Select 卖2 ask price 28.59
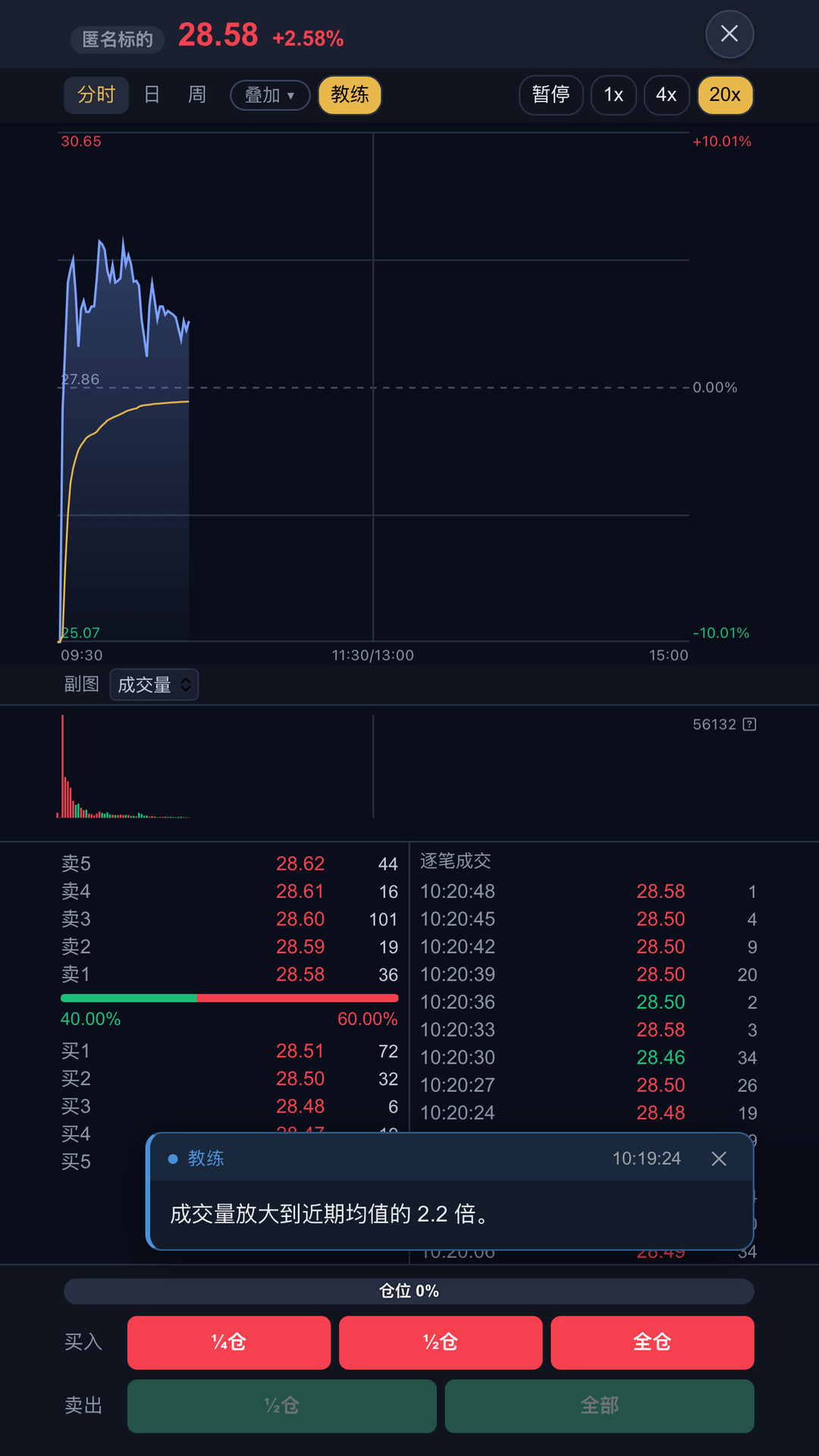Viewport: 819px width, 1456px height. coord(229,947)
